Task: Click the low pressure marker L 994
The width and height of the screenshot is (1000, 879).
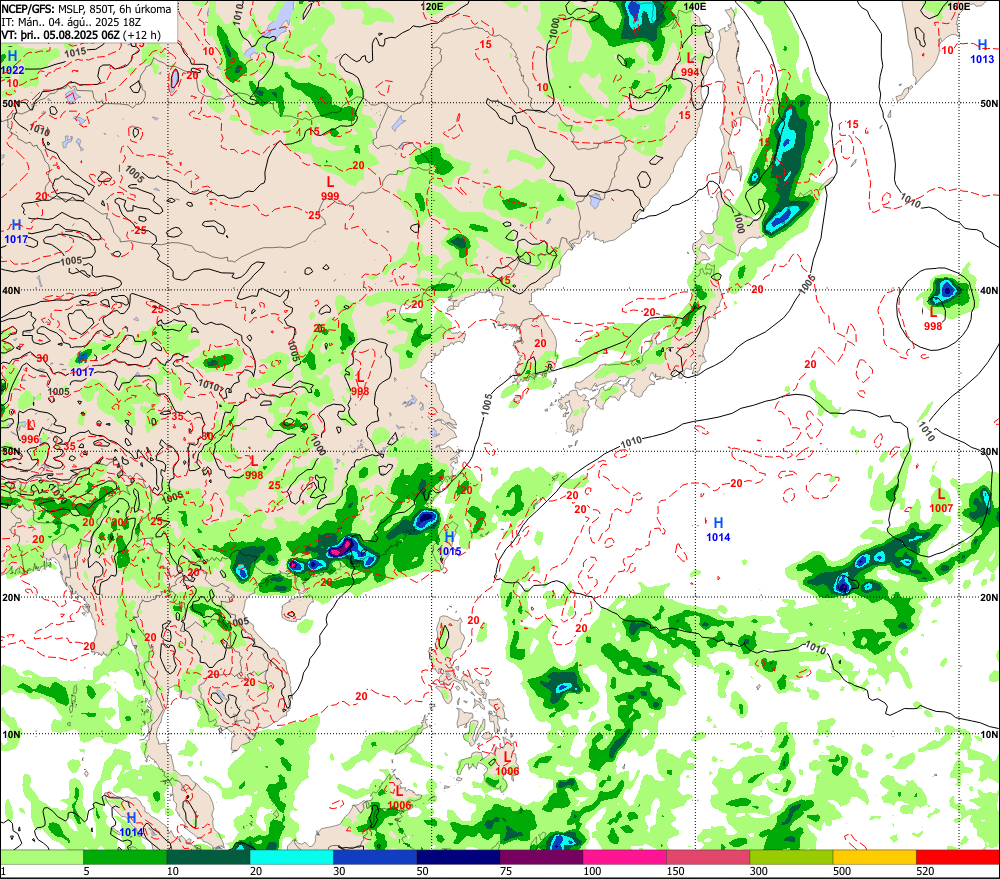Action: pos(690,65)
